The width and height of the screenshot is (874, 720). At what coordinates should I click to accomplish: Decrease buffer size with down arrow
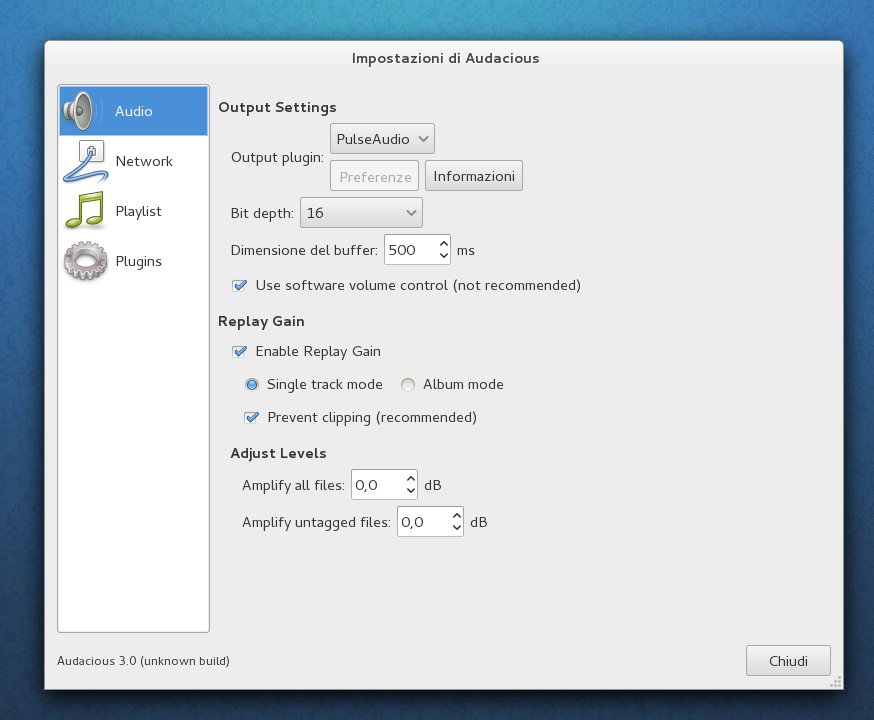pos(444,256)
